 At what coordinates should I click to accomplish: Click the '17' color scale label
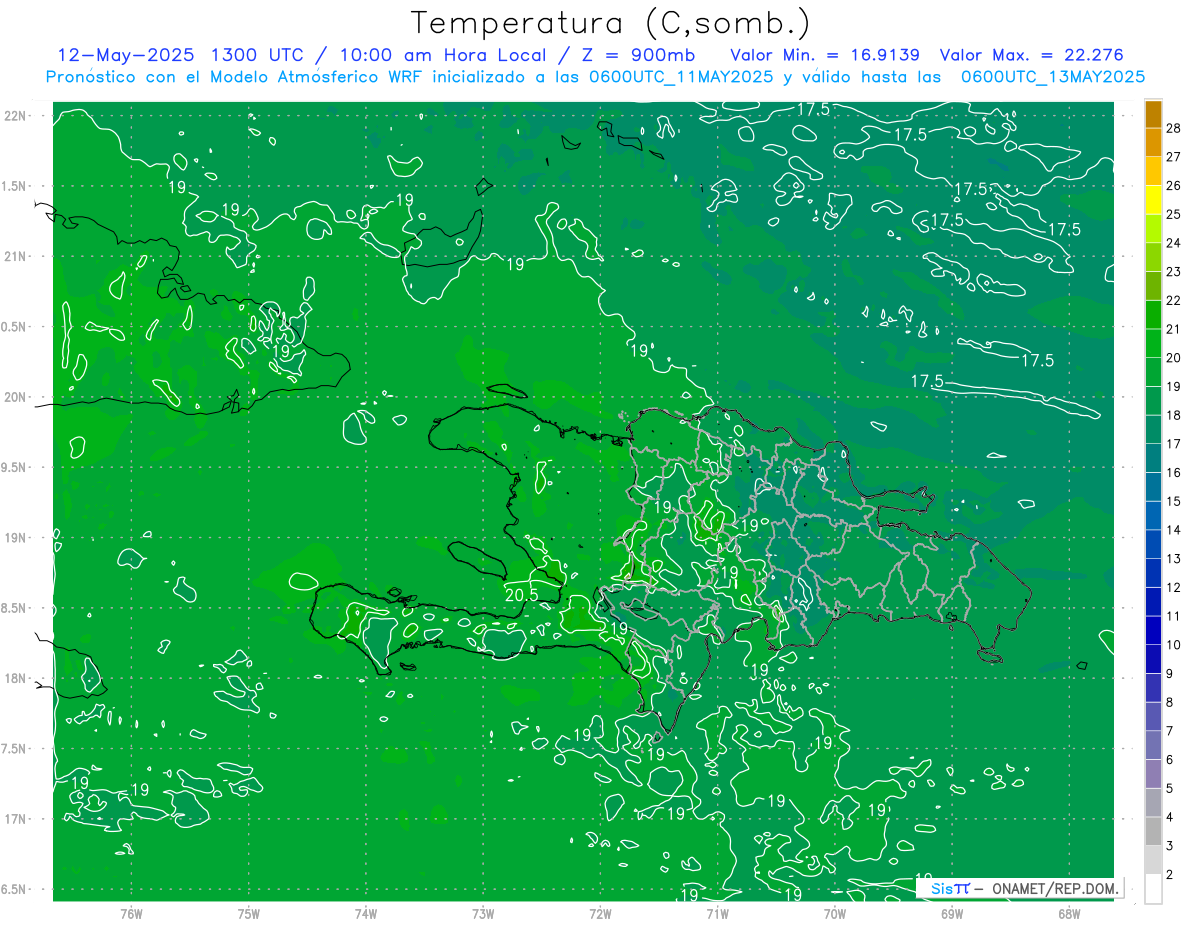click(1174, 443)
